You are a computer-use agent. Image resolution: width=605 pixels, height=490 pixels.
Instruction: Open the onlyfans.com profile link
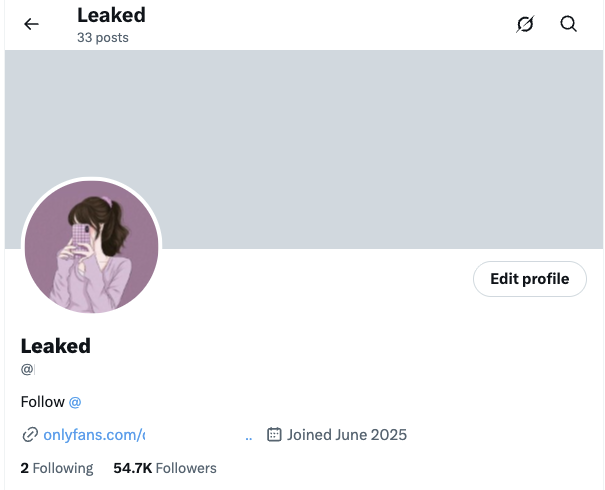[x=94, y=435]
